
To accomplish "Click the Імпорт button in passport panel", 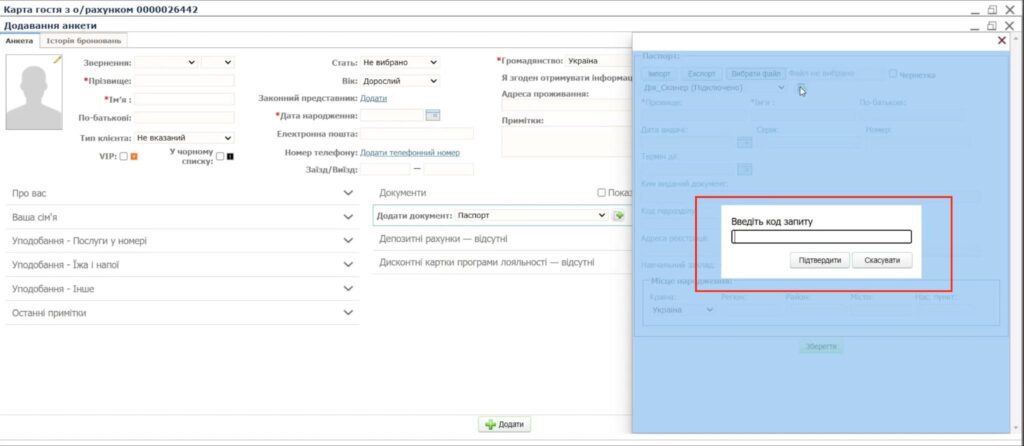I will click(660, 74).
